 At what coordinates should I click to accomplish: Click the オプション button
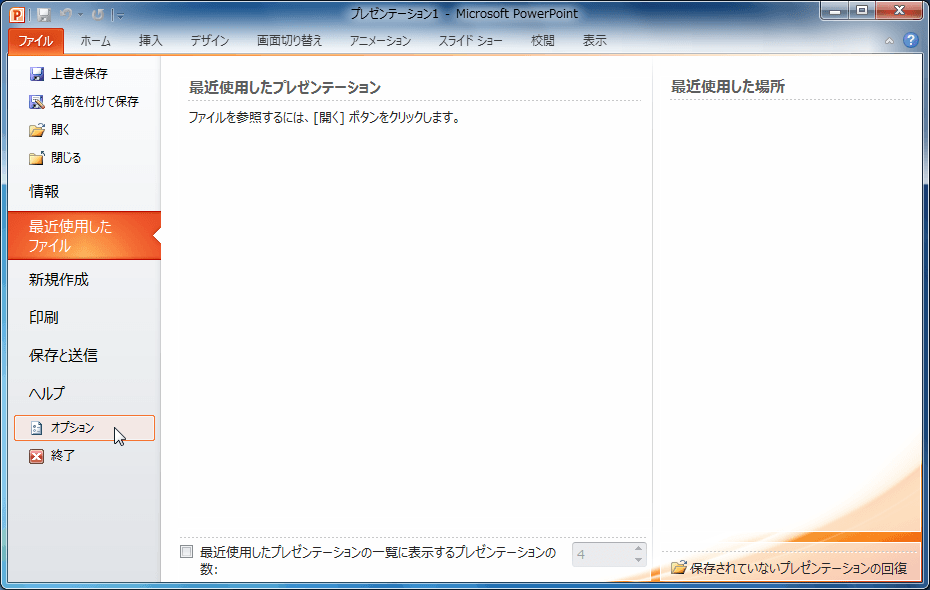(x=84, y=428)
